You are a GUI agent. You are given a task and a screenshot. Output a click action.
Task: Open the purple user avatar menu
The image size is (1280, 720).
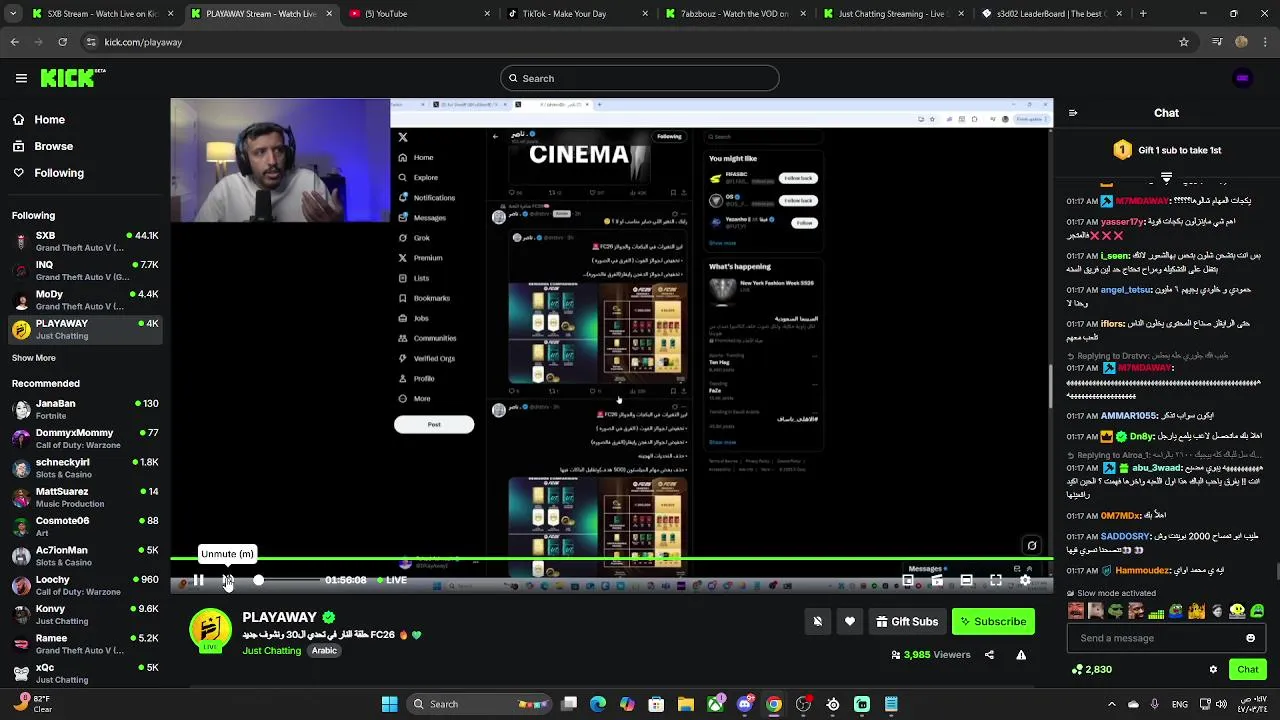(1242, 78)
